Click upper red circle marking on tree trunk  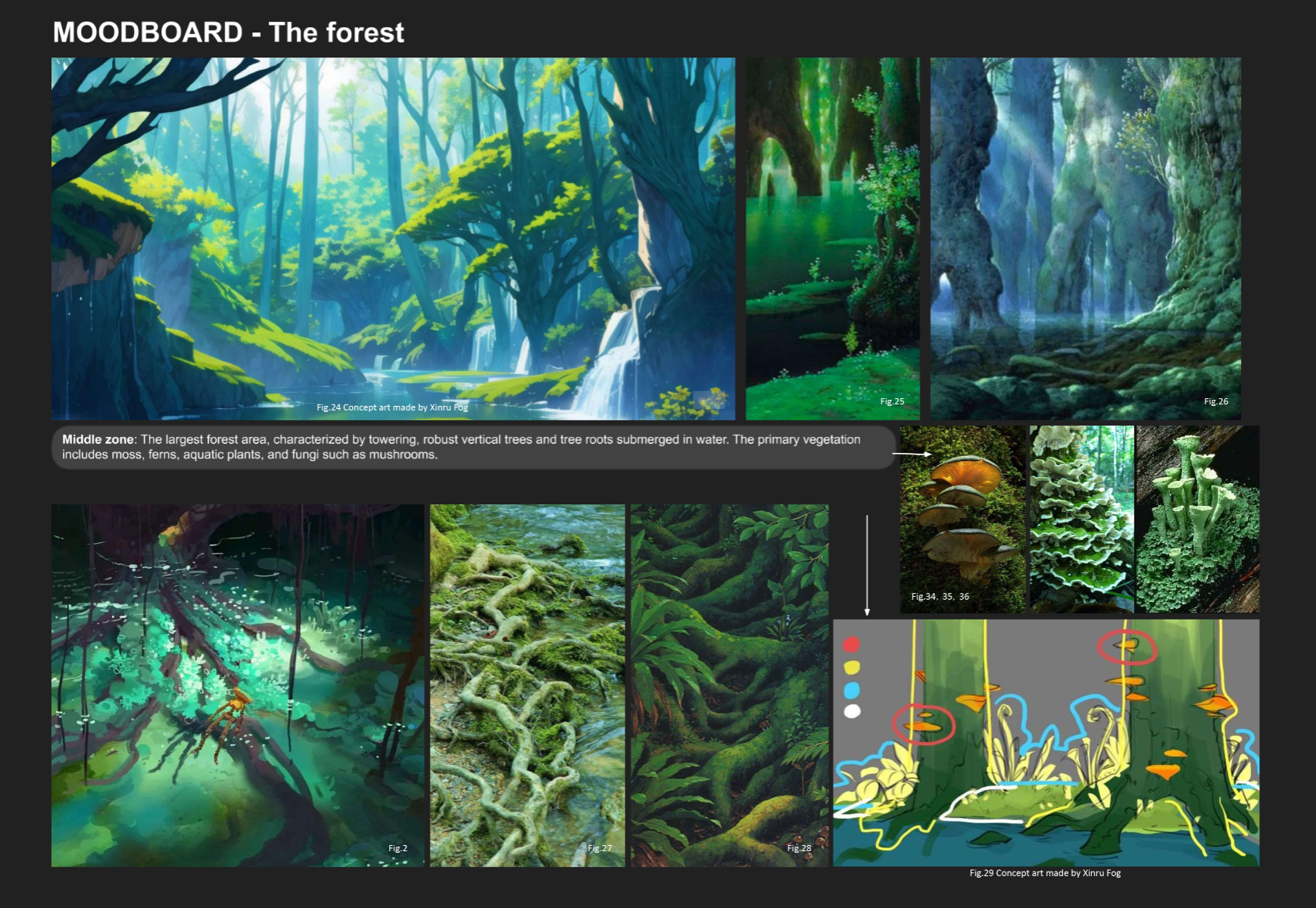pyautogui.click(x=1127, y=647)
